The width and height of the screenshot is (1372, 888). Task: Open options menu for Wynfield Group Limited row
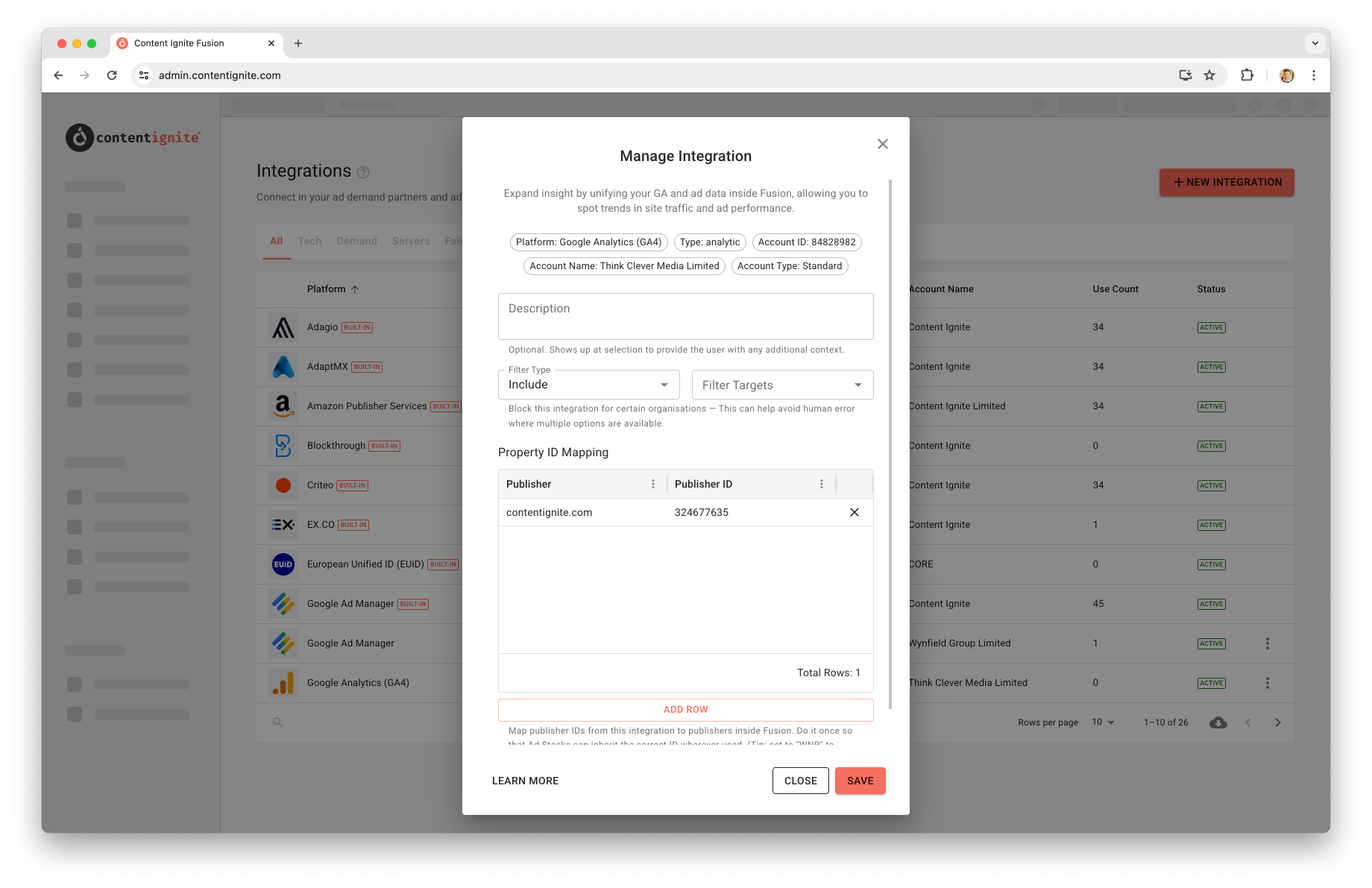click(x=1268, y=643)
